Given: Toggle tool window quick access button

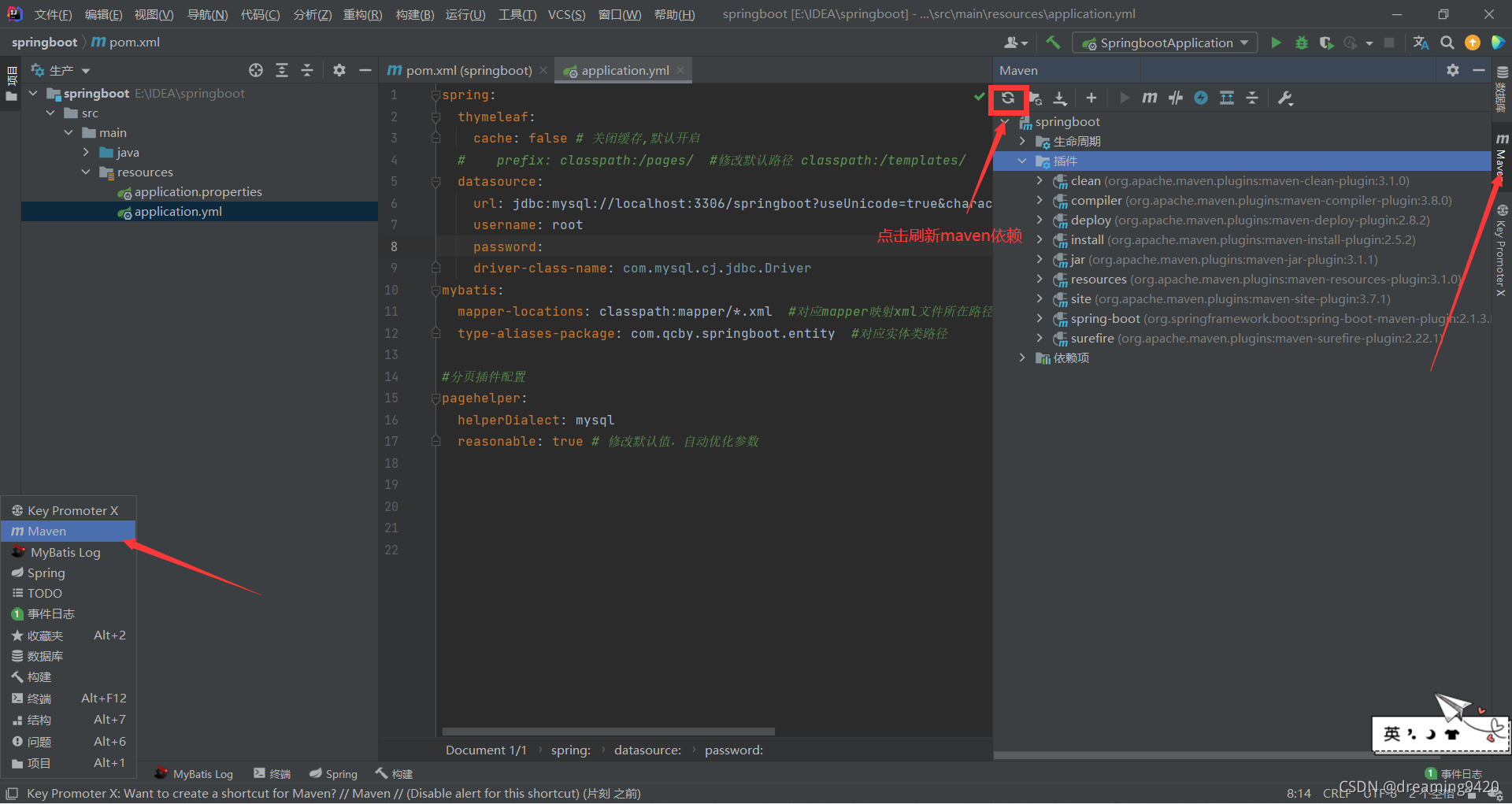Looking at the screenshot, I should (12, 793).
